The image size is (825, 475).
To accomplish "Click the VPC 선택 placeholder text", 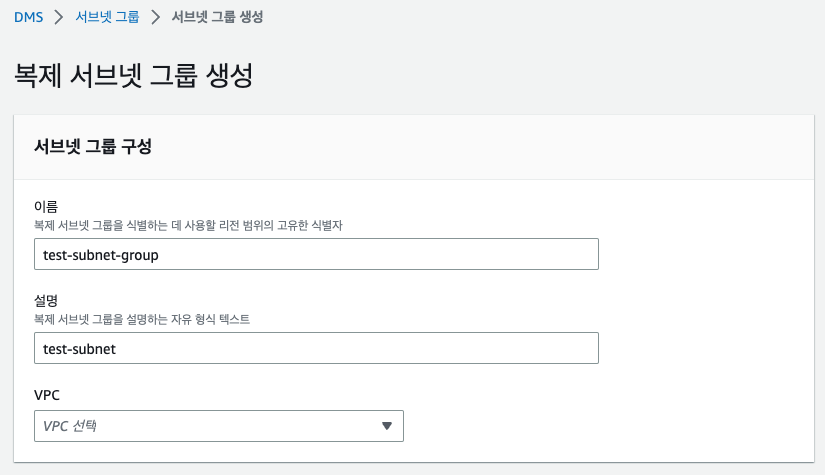I will coord(76,426).
